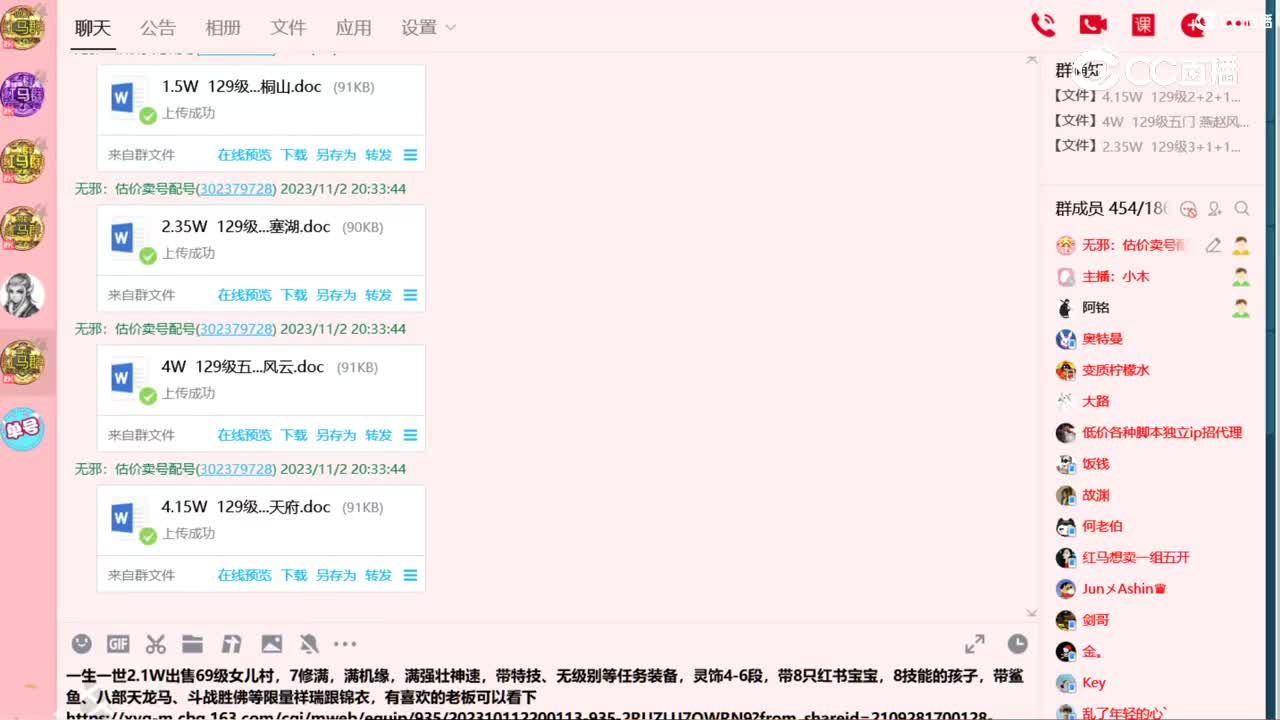Image resolution: width=1280 pixels, height=720 pixels.
Task: Open the send file folder icon
Action: [x=192, y=643]
